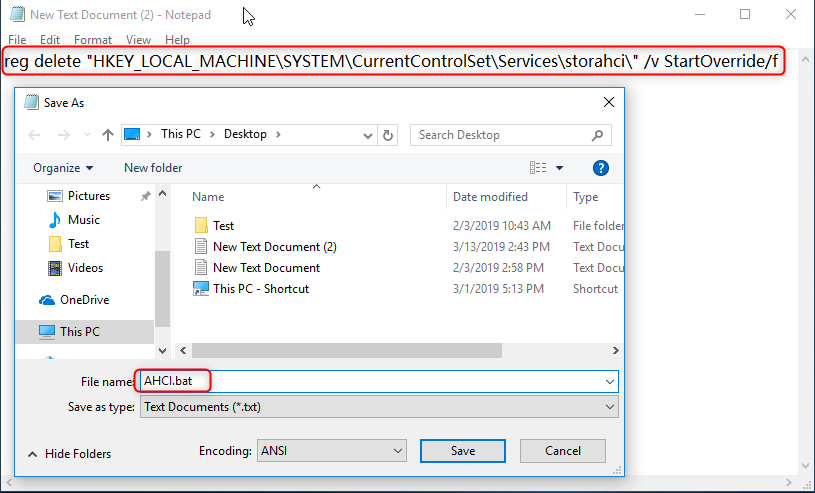Viewport: 815px width, 493px height.
Task: Click the Save button
Action: tap(463, 451)
